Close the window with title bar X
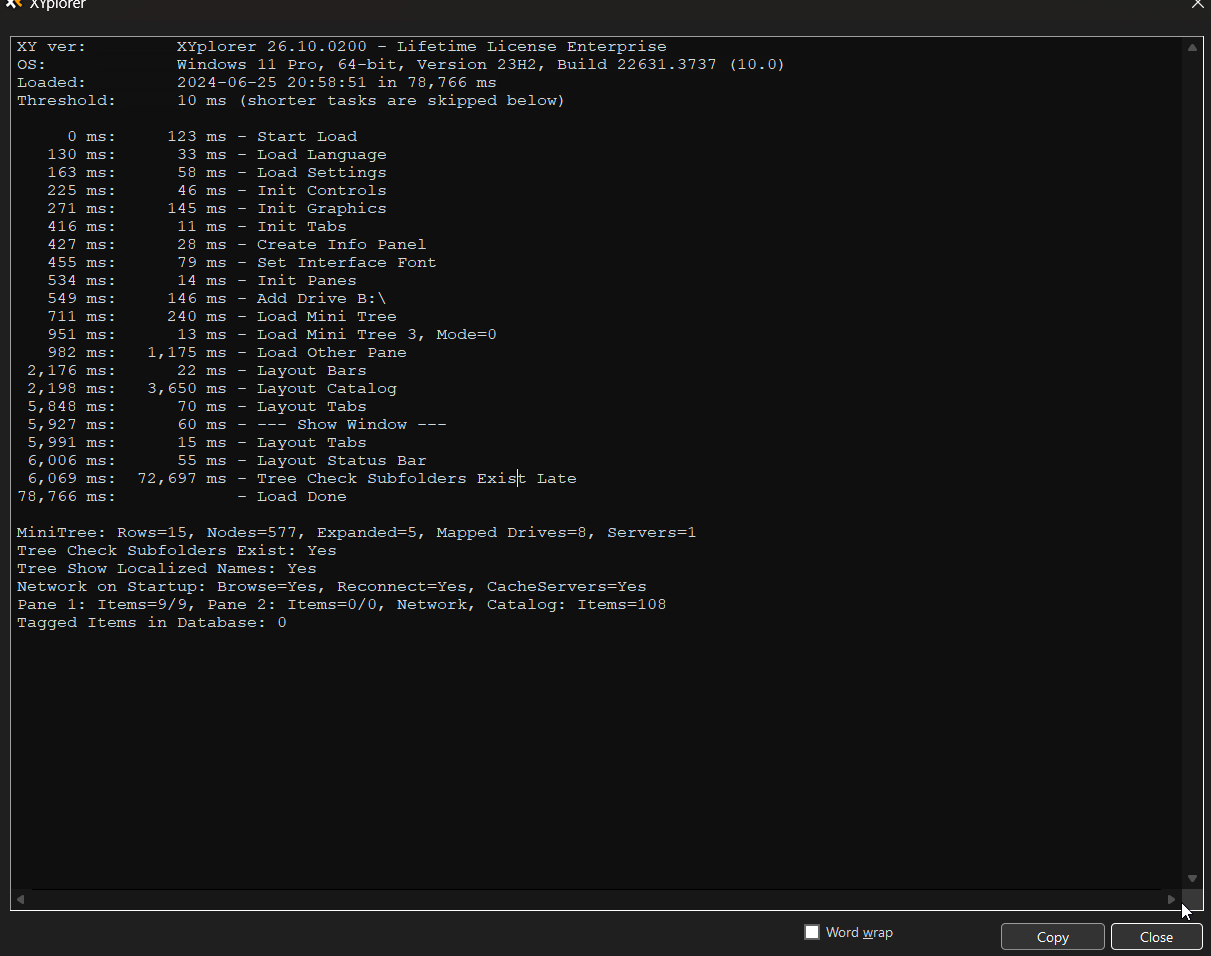Viewport: 1211px width, 956px height. [x=1197, y=4]
